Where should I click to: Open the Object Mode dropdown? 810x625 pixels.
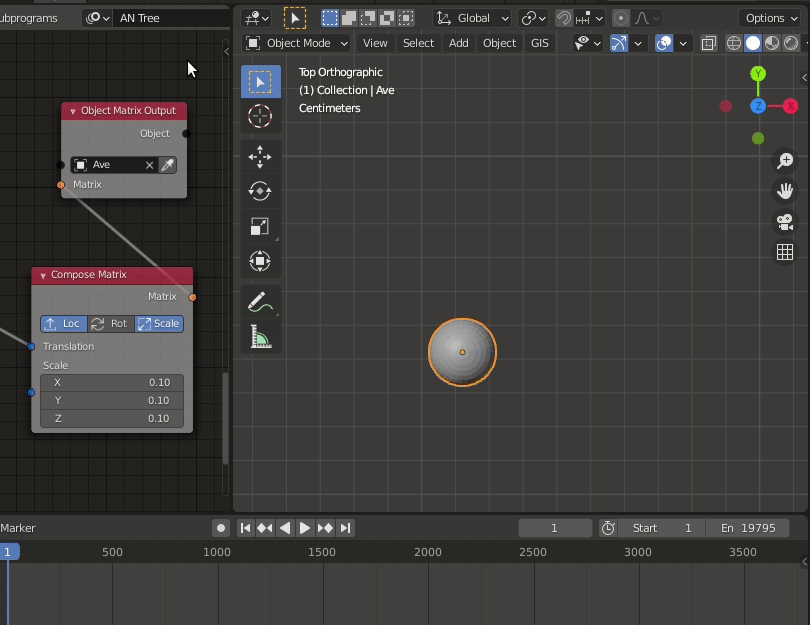coord(295,43)
